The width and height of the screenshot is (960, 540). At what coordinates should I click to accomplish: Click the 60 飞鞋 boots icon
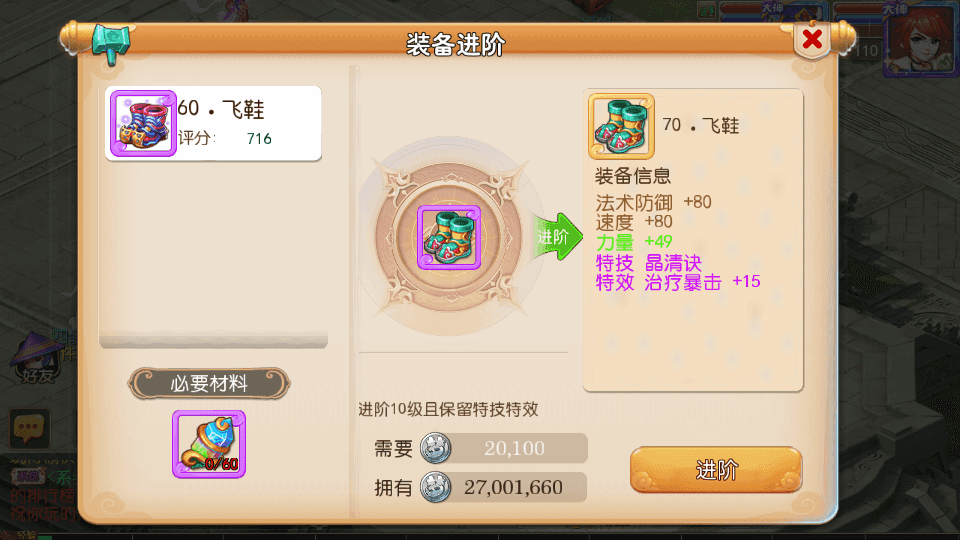[x=143, y=124]
